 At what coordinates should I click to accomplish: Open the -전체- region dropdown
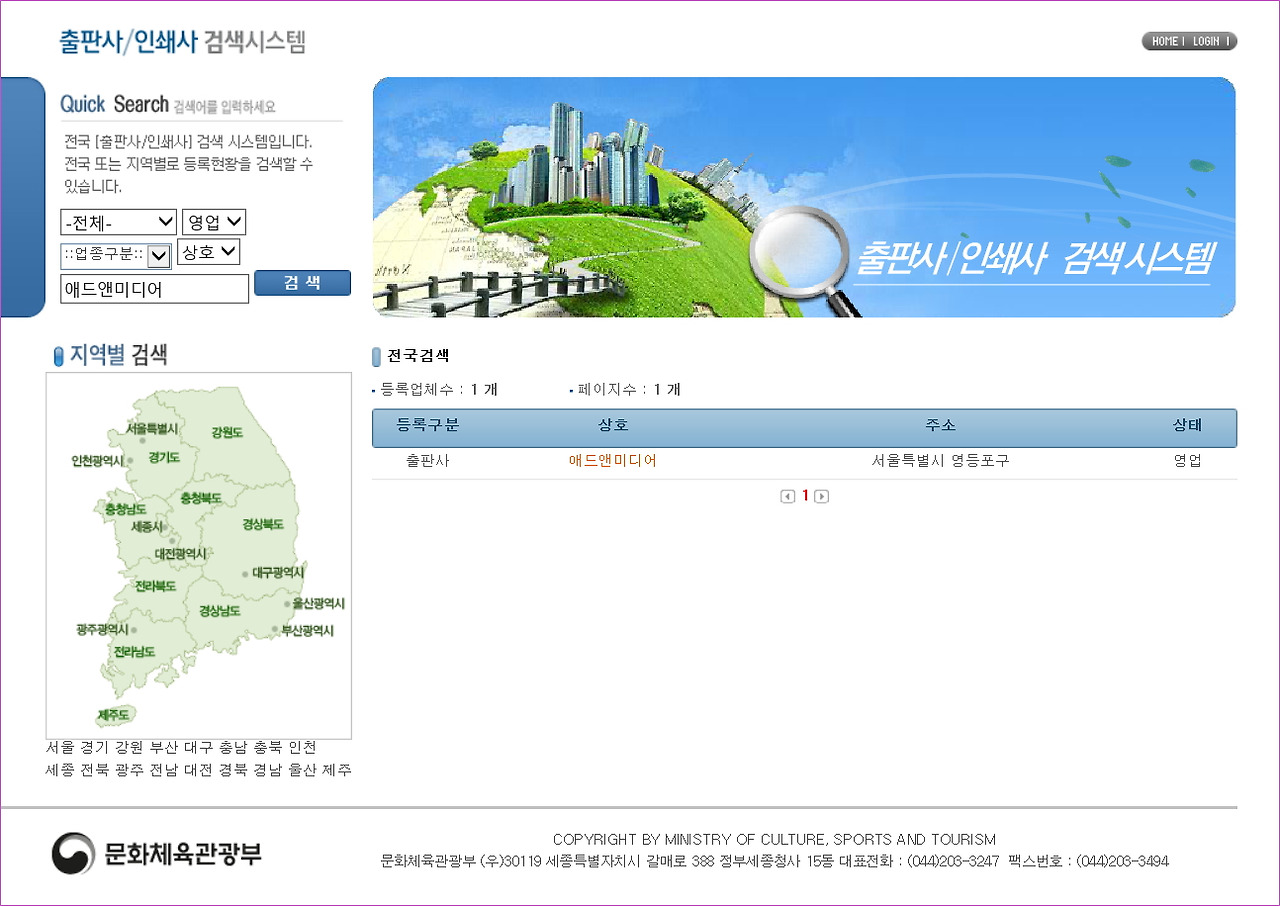[x=118, y=221]
